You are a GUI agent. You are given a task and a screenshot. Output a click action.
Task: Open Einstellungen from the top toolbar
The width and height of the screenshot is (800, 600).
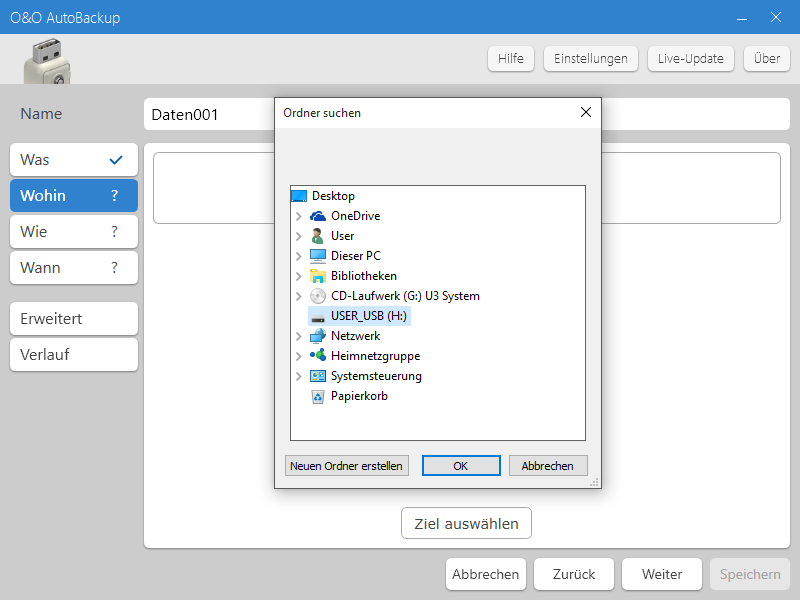[x=591, y=58]
